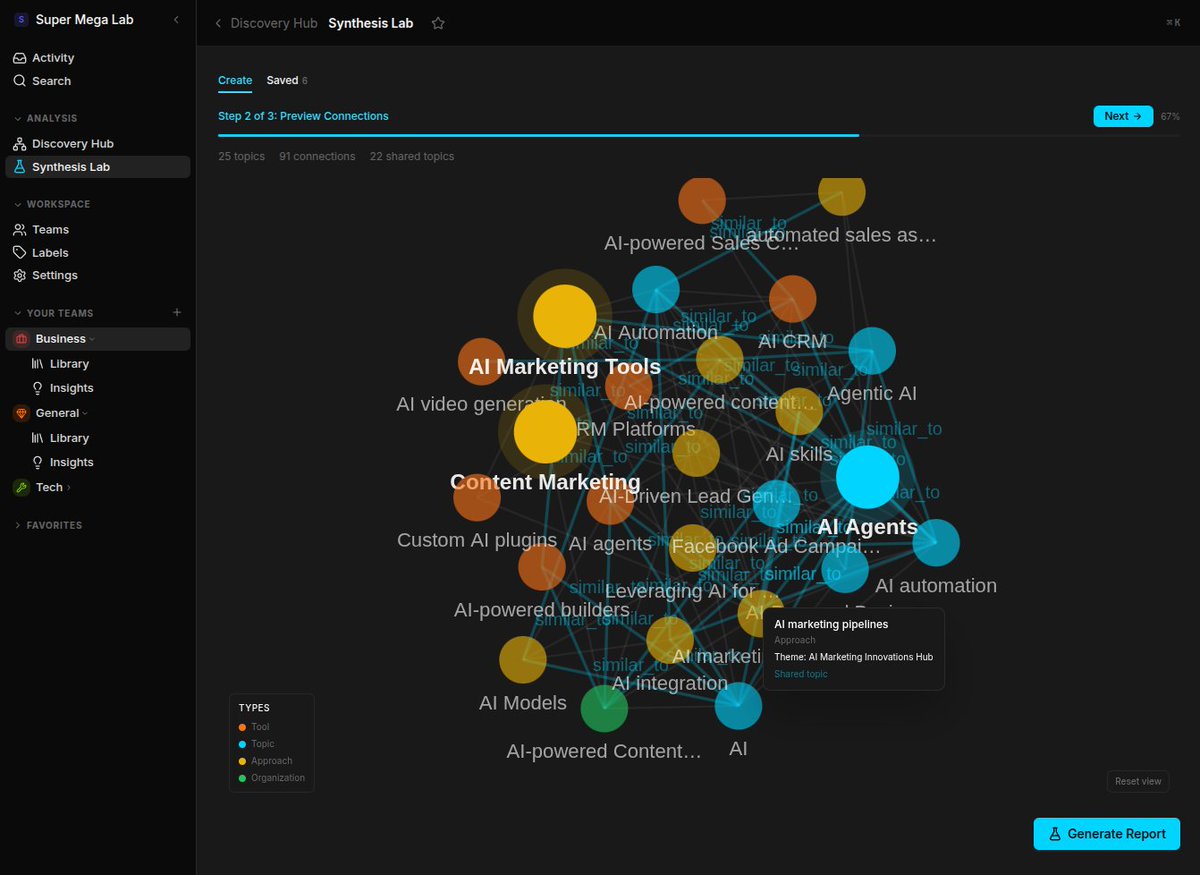Viewport: 1200px width, 875px height.
Task: Select the AI Models graph node
Action: click(522, 660)
